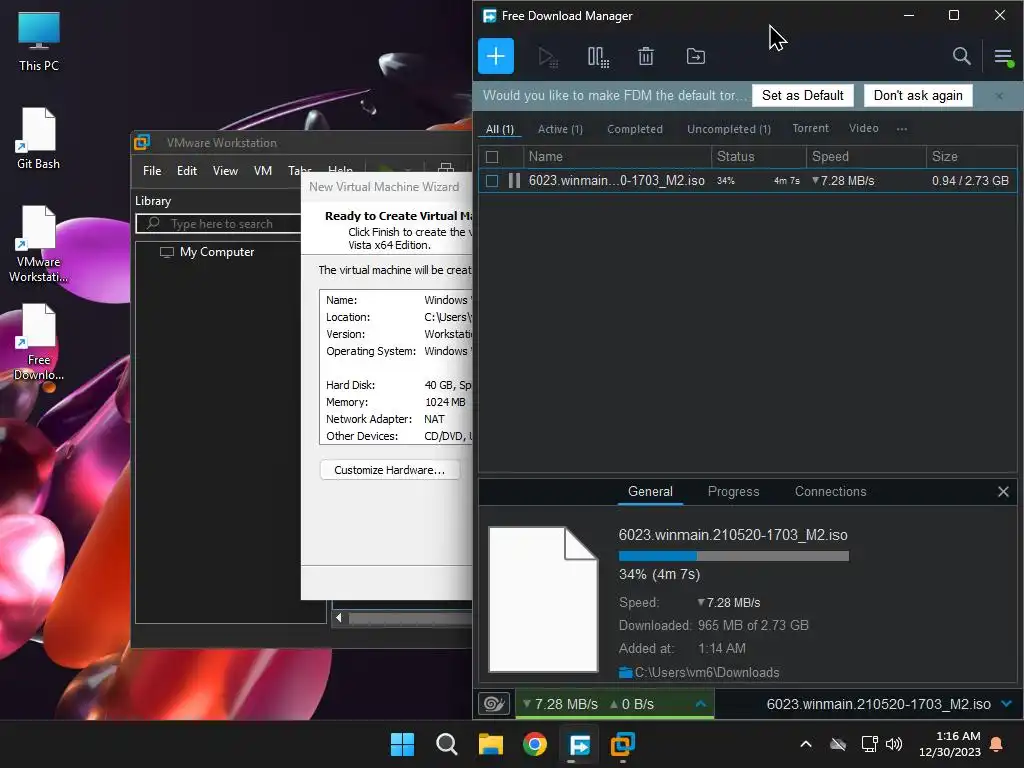
Task: Open the volume control in system tray
Action: click(x=894, y=744)
